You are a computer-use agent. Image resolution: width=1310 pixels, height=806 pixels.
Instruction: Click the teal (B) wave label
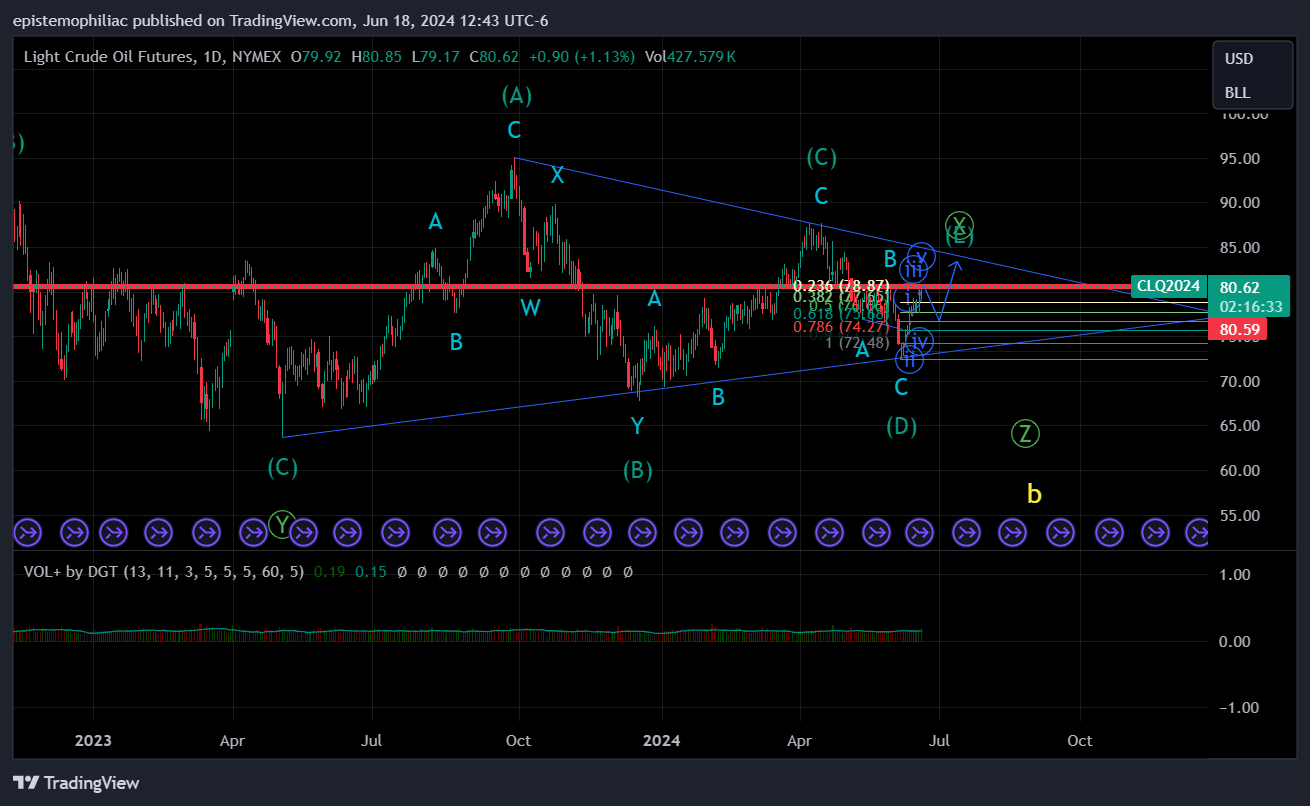coord(637,470)
